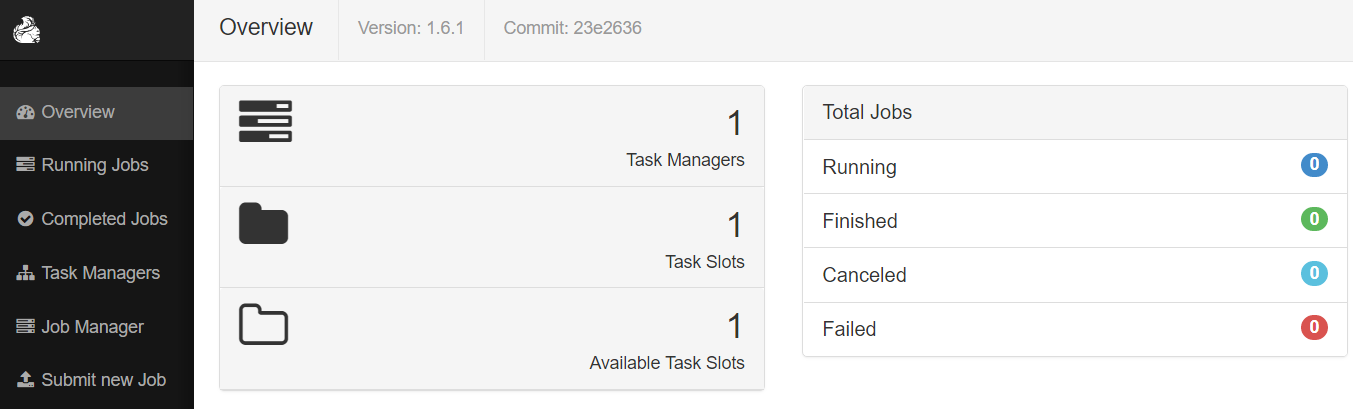1353x409 pixels.
Task: Open the Completed Jobs page
Action: pyautogui.click(x=104, y=219)
